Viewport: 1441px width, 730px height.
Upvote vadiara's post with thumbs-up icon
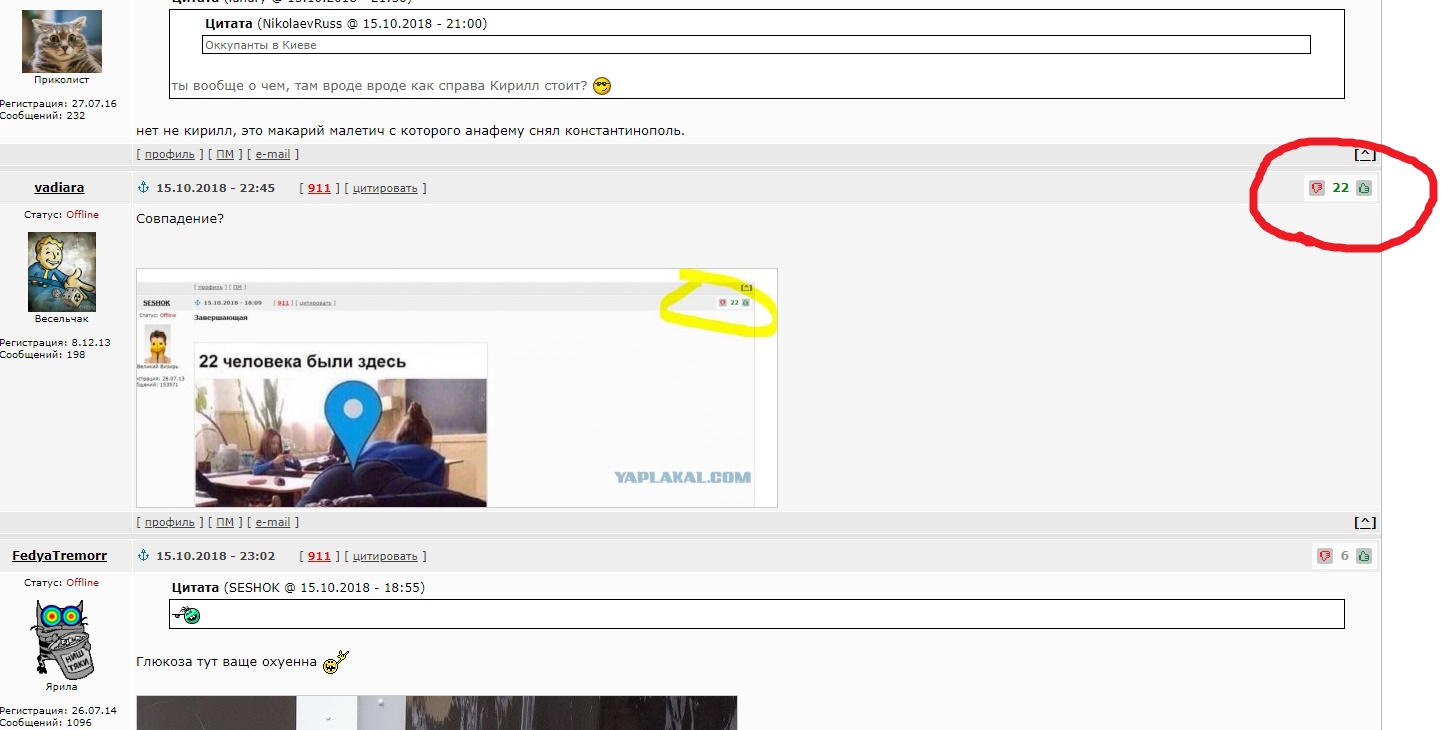click(1364, 188)
